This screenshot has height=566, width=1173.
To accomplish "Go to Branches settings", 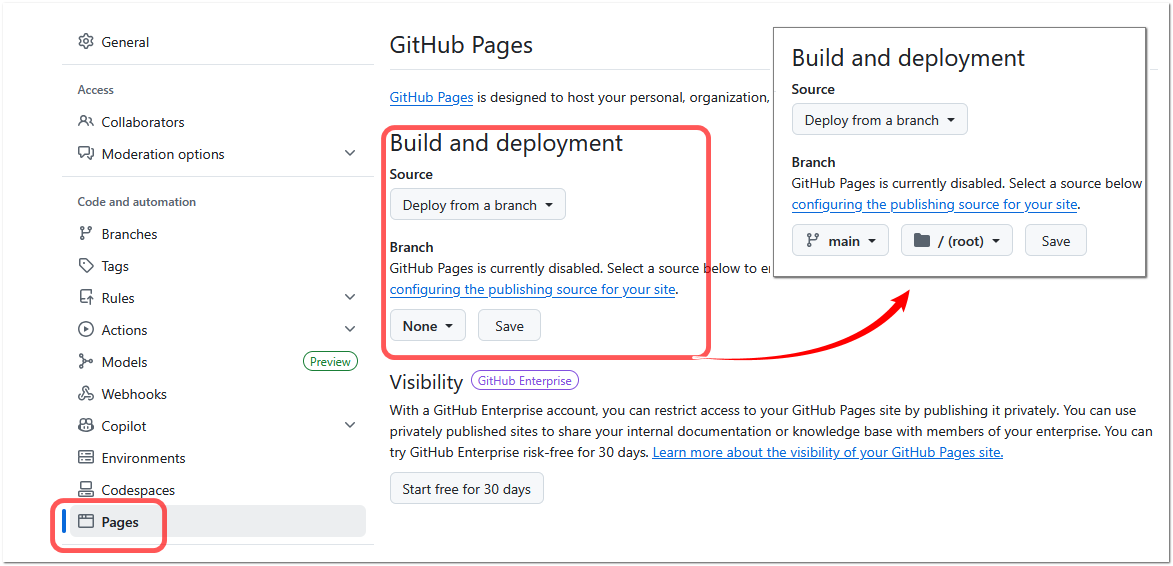I will tap(129, 233).
